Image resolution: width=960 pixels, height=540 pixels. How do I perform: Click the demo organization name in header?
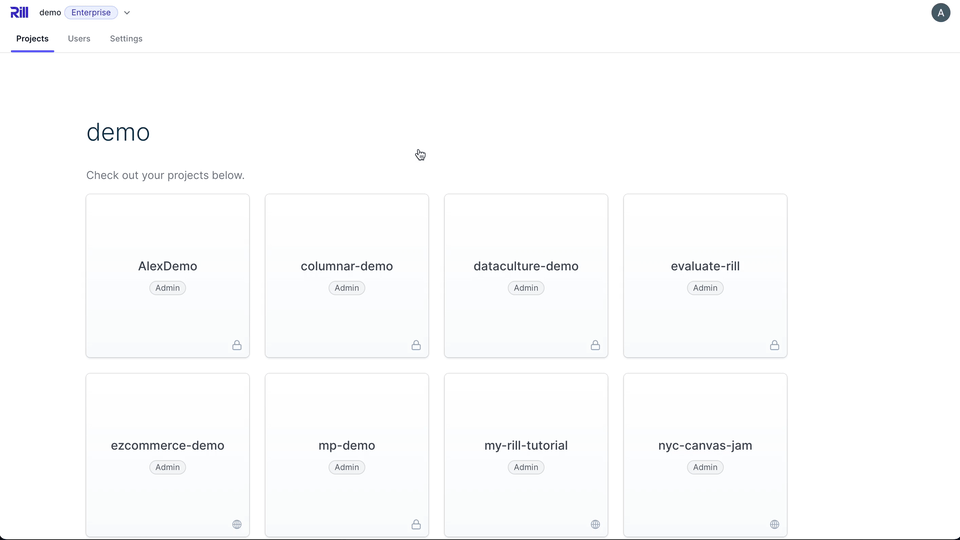pos(50,13)
